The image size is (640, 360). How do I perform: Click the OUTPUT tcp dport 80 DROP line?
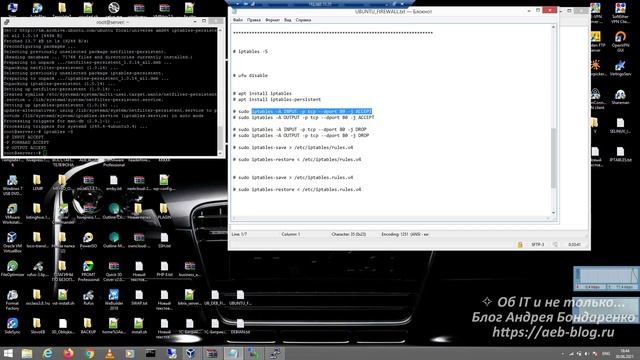coord(301,135)
